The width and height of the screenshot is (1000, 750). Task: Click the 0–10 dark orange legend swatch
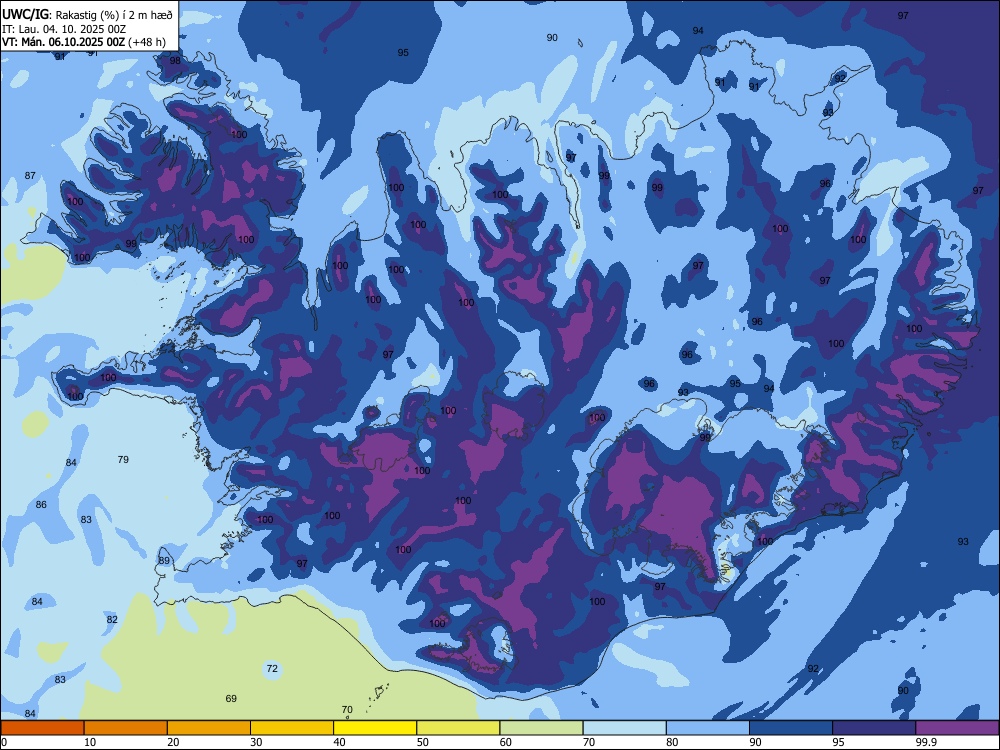point(42,728)
